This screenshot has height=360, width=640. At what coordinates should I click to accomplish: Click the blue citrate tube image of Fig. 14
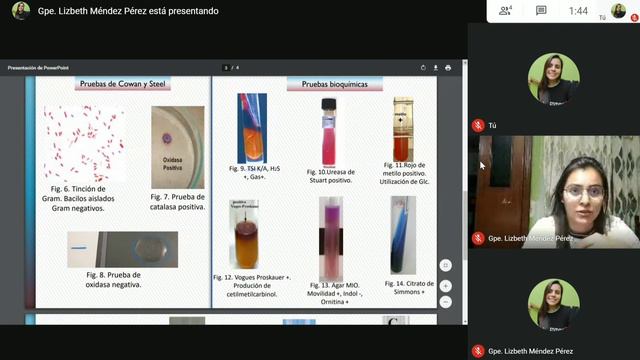403,235
